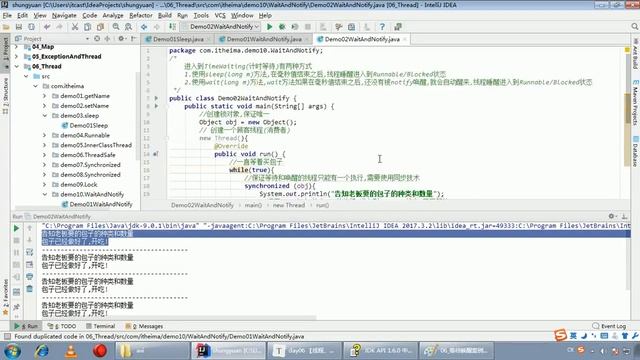Open the Terminal tool window tab
The width and height of the screenshot is (640, 360).
(x=100, y=326)
